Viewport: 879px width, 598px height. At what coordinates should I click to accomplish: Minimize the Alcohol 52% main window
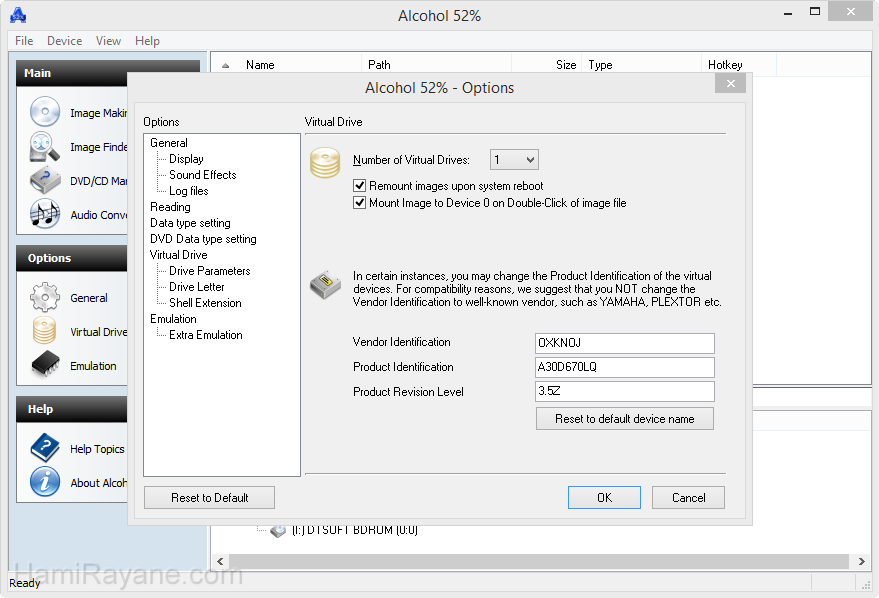(x=788, y=12)
